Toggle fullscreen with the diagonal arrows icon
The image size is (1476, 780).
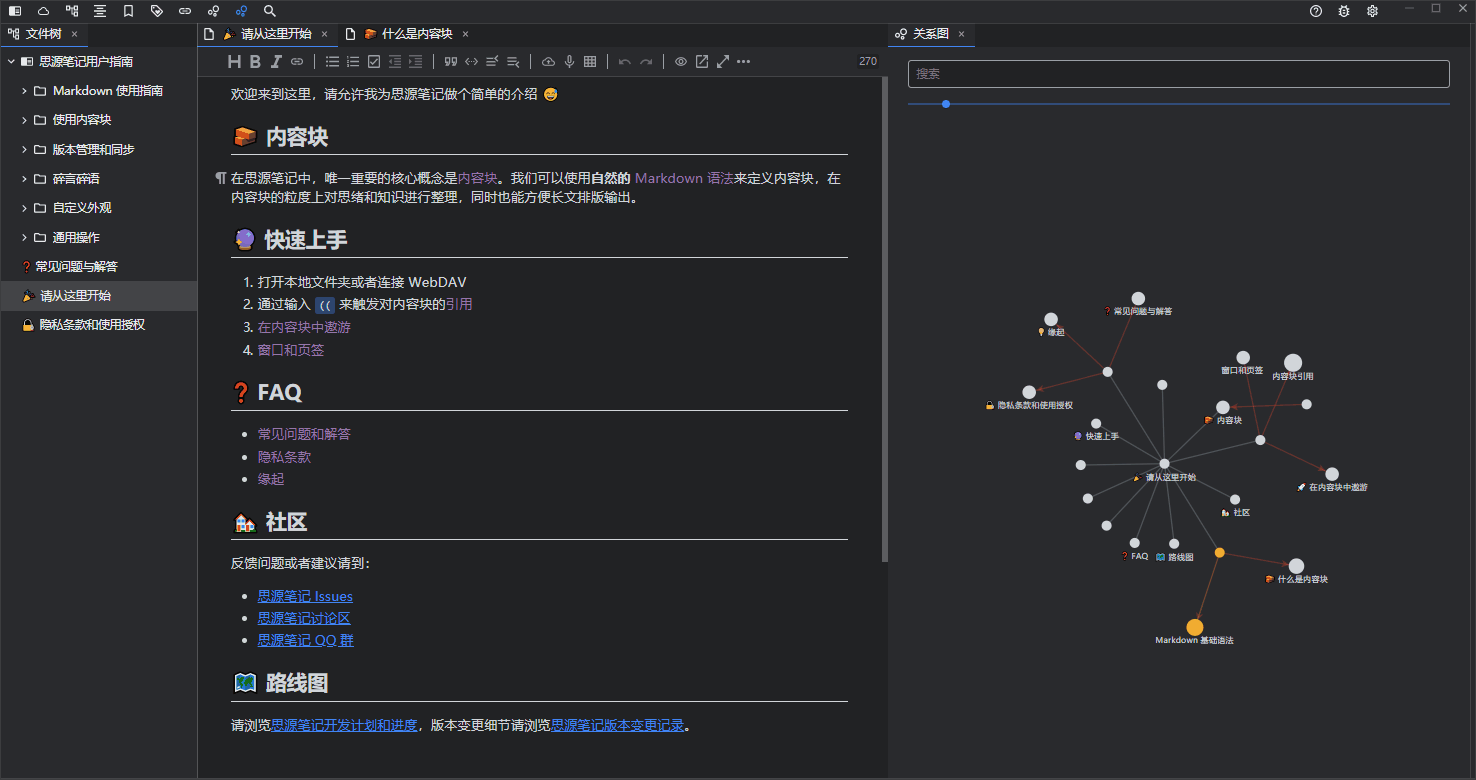(723, 62)
